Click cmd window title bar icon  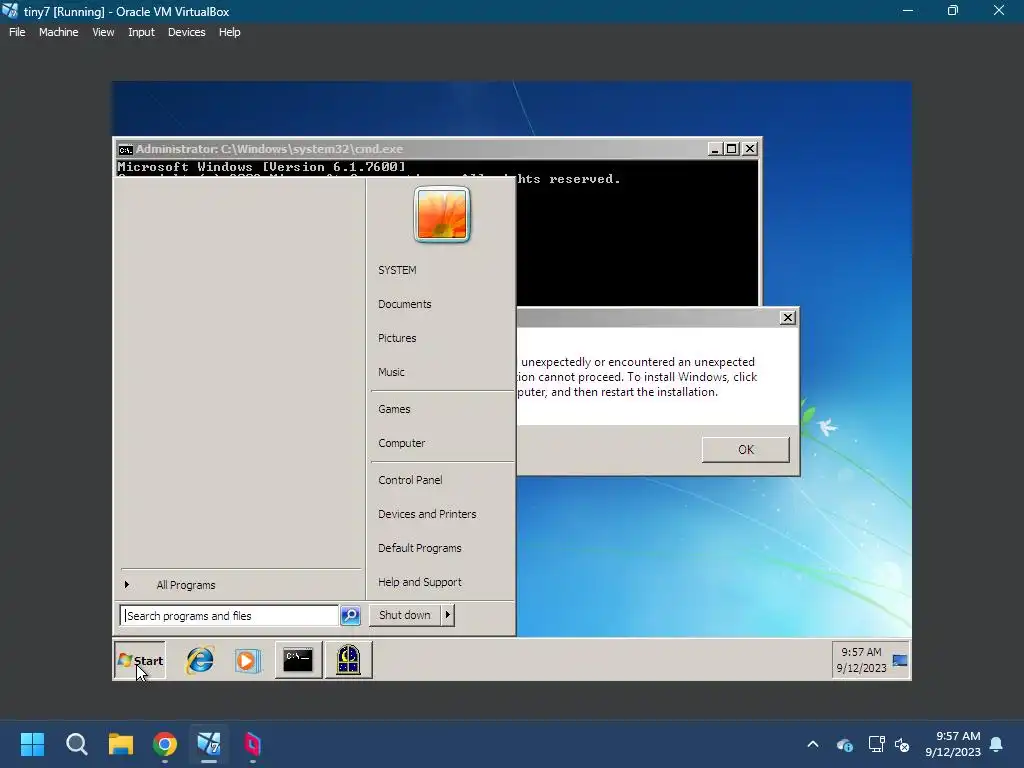(125, 150)
